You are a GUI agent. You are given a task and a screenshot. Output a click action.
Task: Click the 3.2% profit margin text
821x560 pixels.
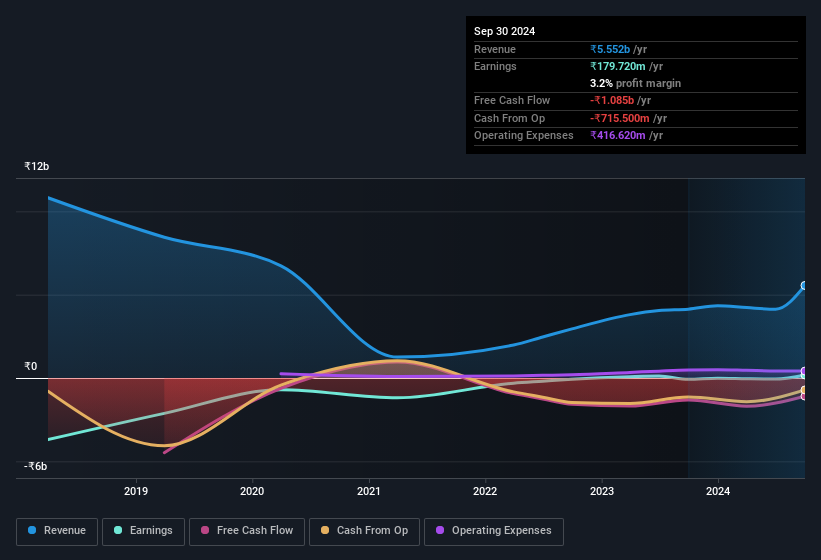tap(635, 83)
